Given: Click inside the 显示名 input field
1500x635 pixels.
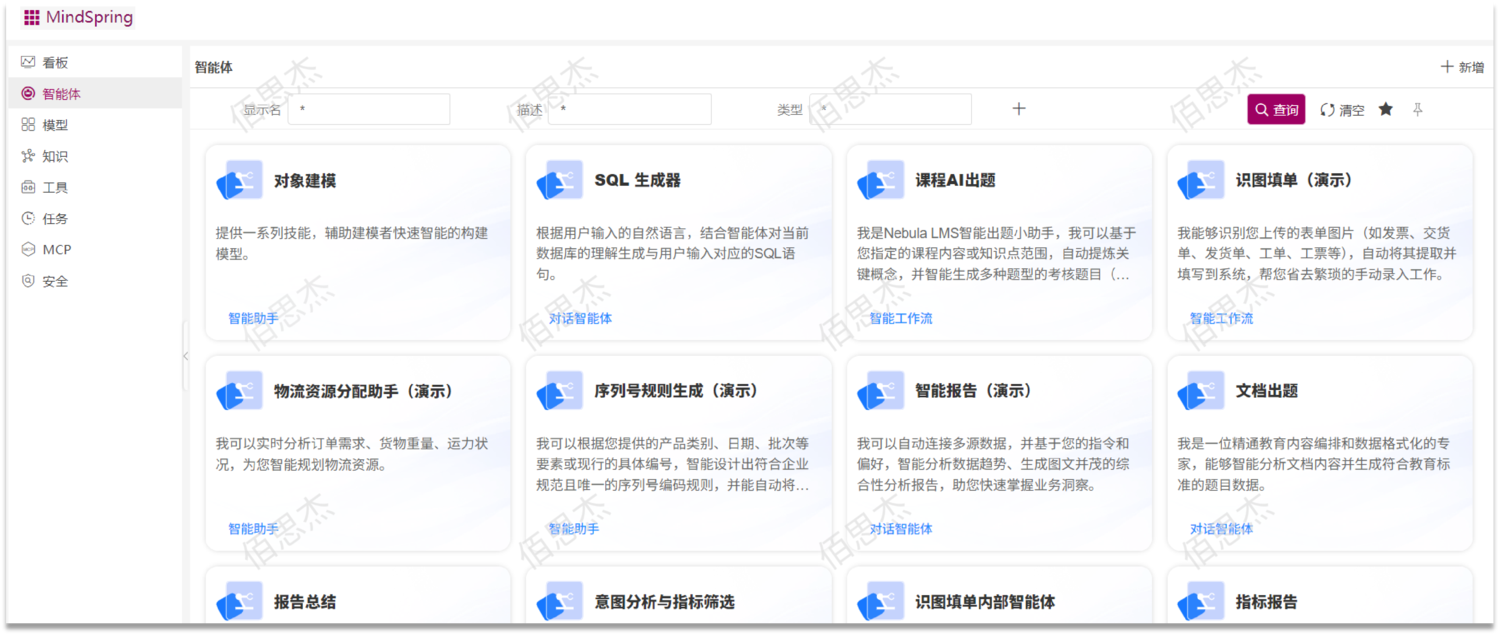Looking at the screenshot, I should click(369, 109).
